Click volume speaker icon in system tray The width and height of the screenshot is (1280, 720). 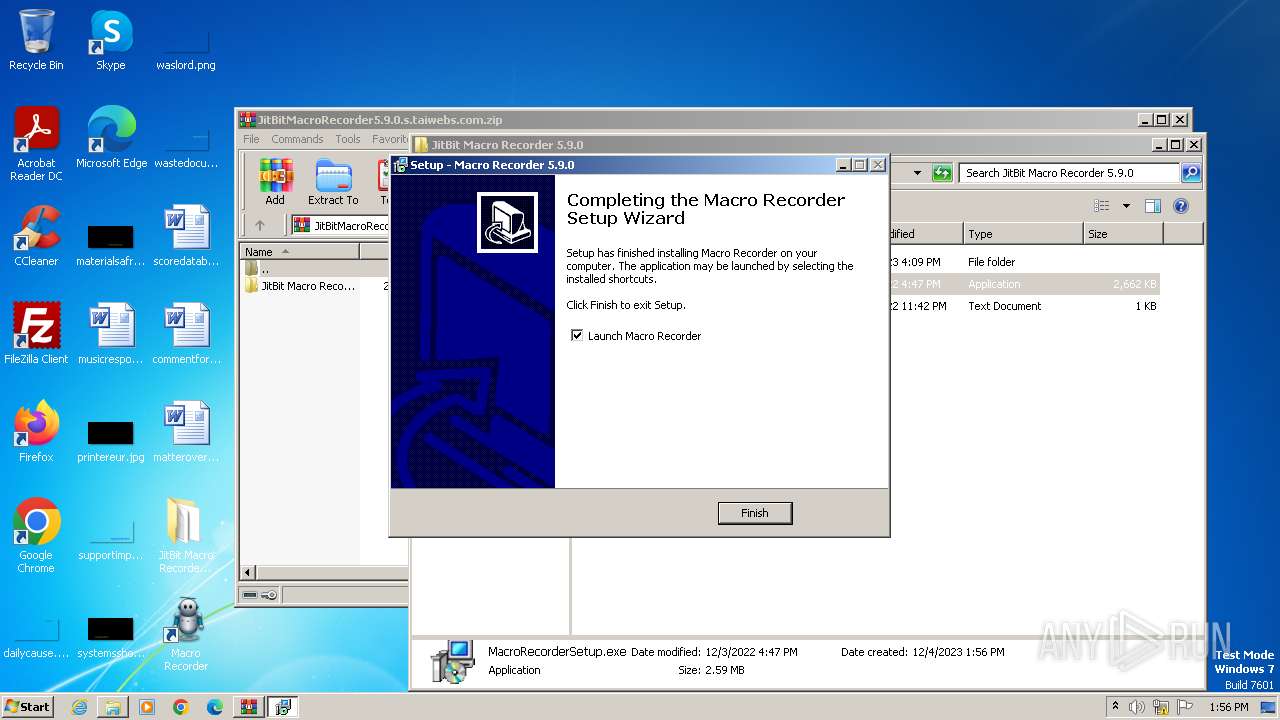coord(1137,707)
